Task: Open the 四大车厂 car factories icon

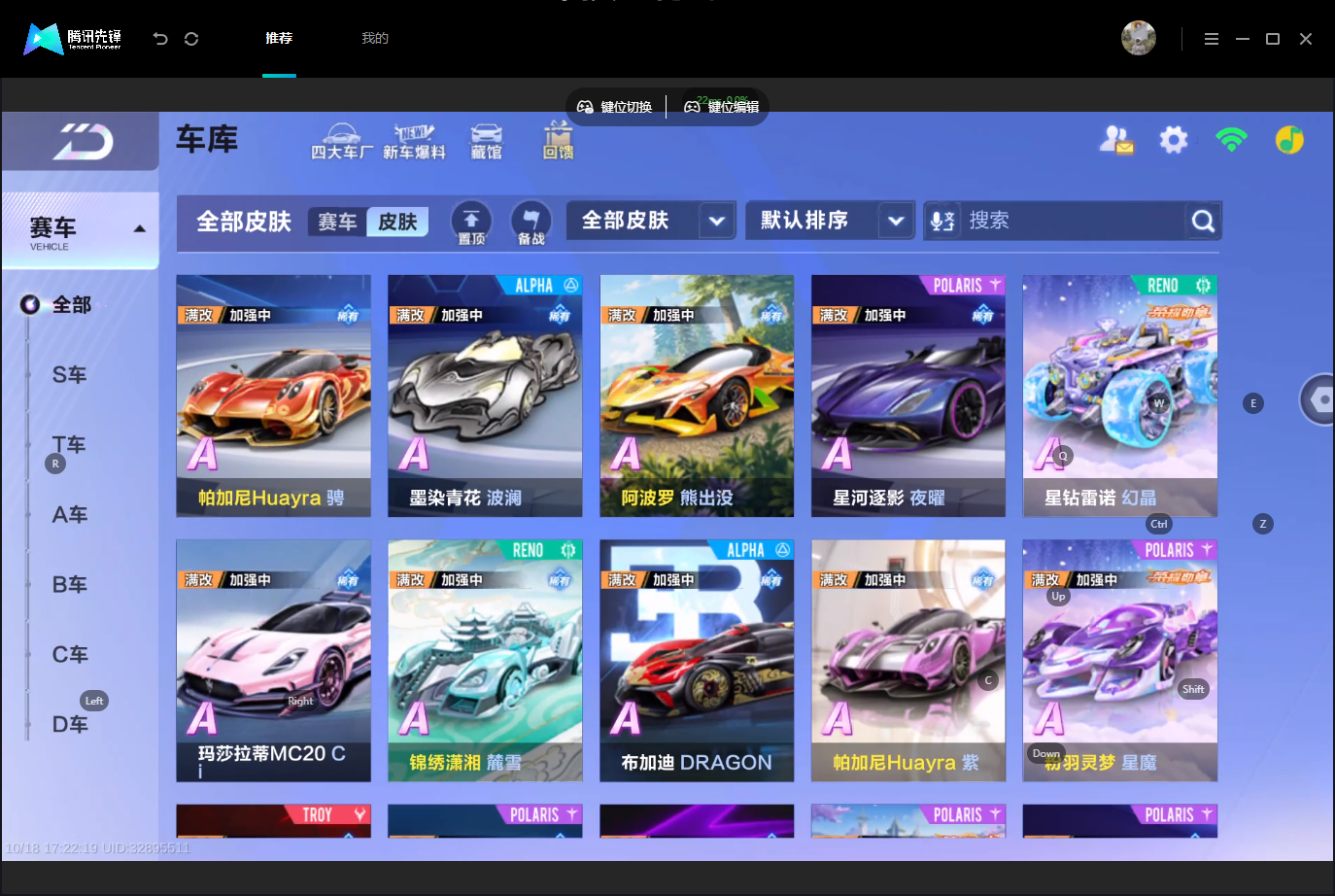Action: [x=342, y=142]
